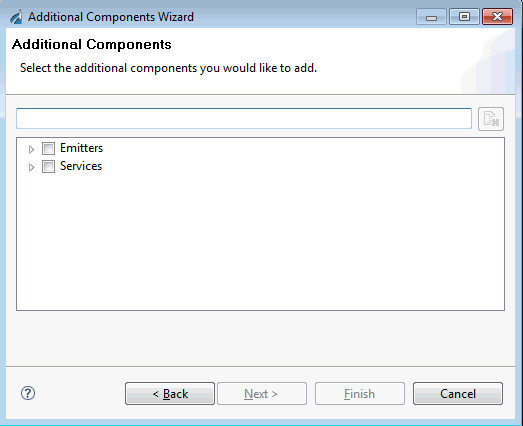Click the Additional Components Wizard title bar text
The width and height of the screenshot is (523, 426).
111,17
